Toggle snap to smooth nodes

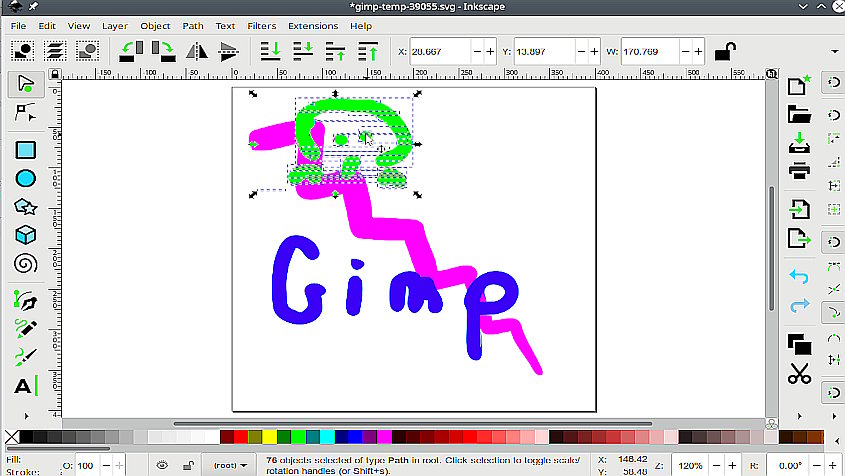(833, 338)
